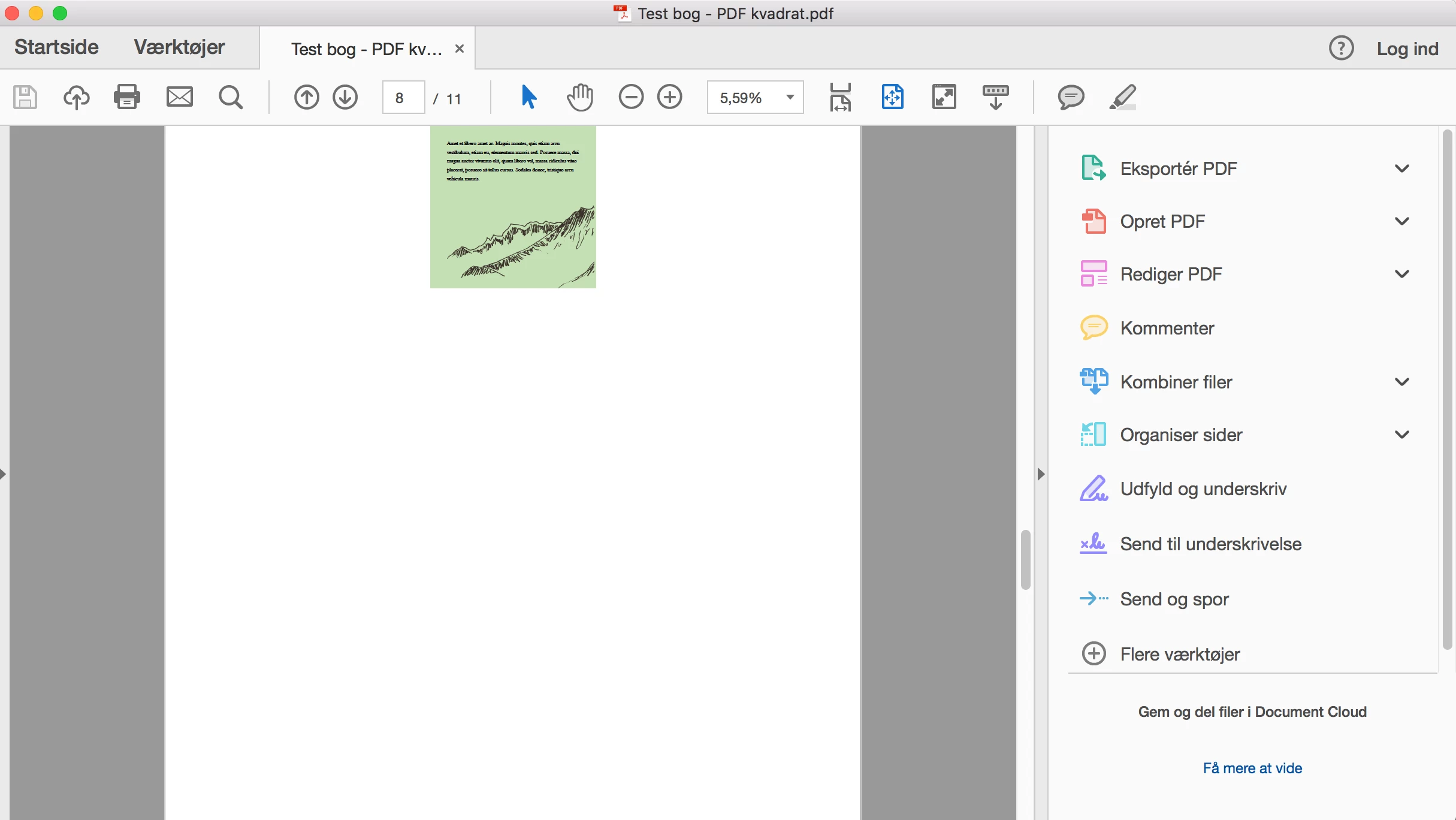Image resolution: width=1456 pixels, height=820 pixels.
Task: Click the zoom in plus icon
Action: coord(669,97)
